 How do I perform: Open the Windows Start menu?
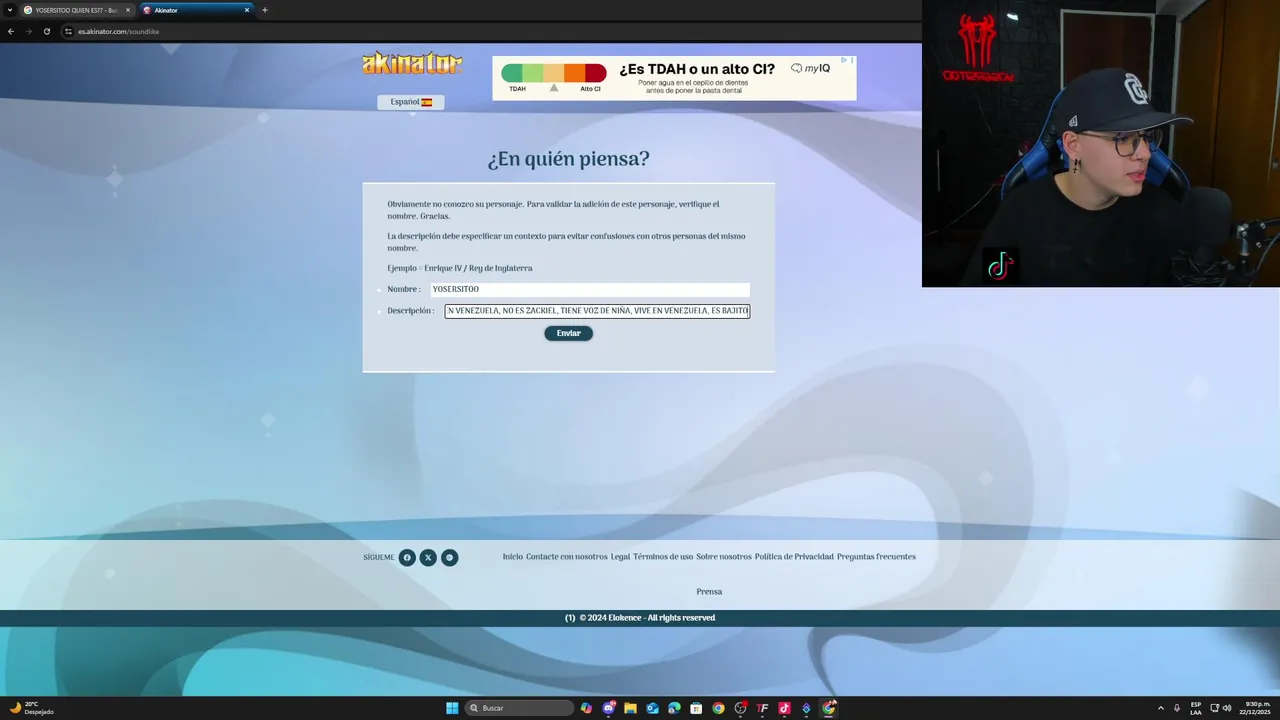click(x=452, y=708)
